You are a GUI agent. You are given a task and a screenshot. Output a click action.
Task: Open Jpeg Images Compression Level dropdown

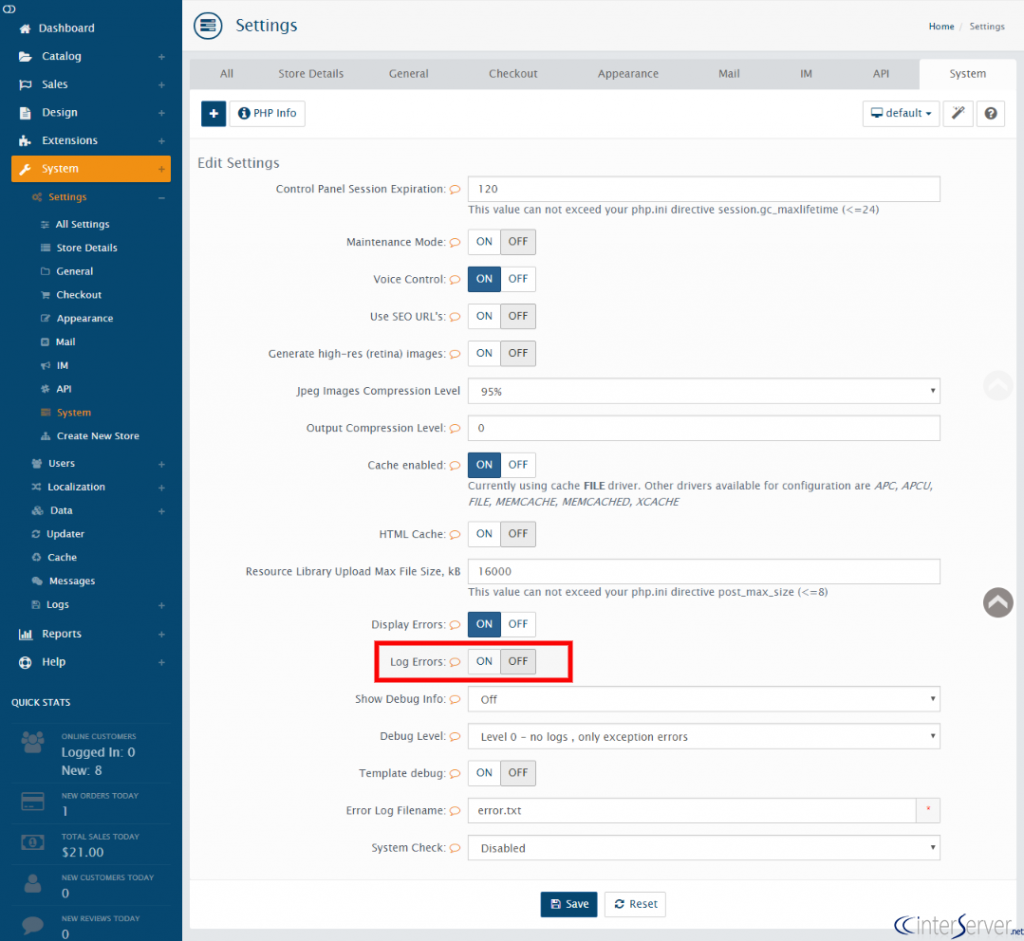703,391
